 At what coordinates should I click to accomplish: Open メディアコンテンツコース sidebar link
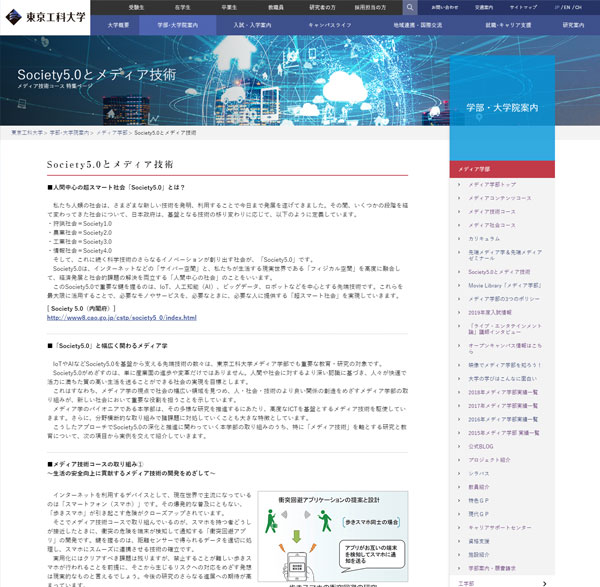499,198
